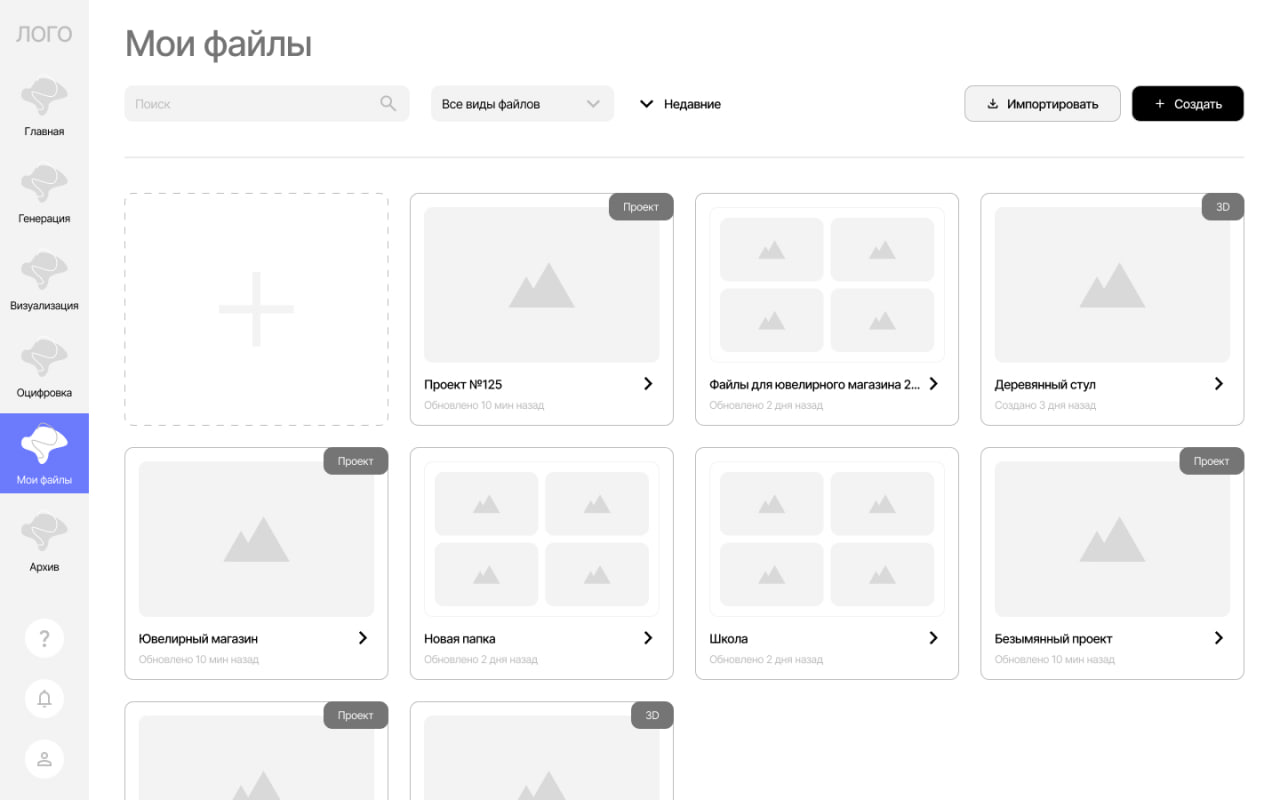This screenshot has height=800, width=1280.
Task: Click the plus icon in empty card
Action: pos(256,309)
